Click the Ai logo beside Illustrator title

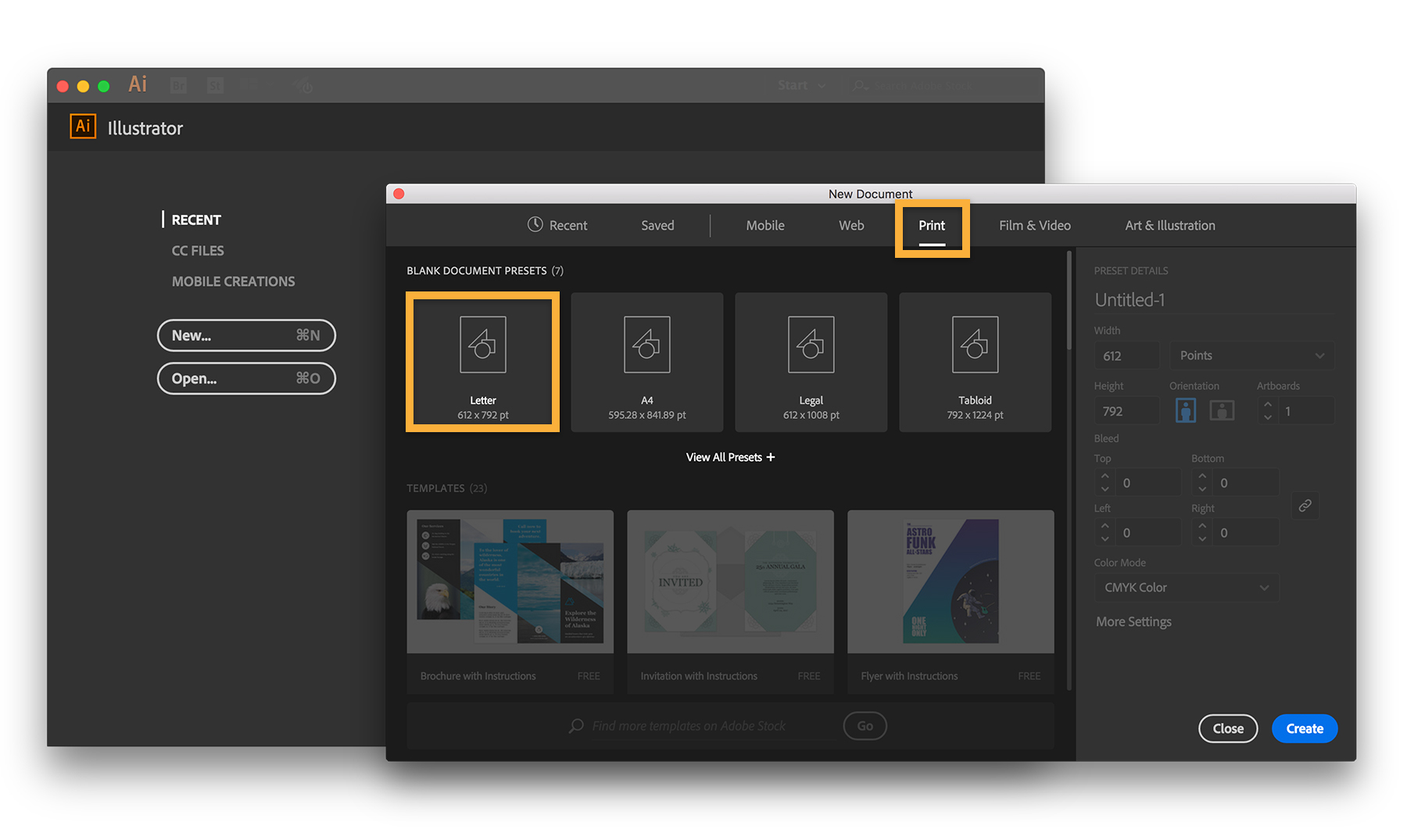tap(83, 127)
